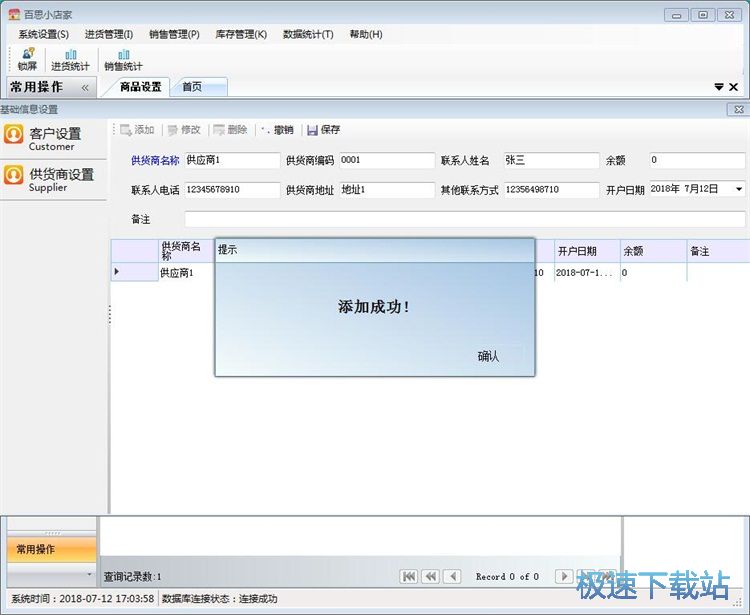750x615 pixels.
Task: Click the 备注 column header
Action: click(x=718, y=251)
